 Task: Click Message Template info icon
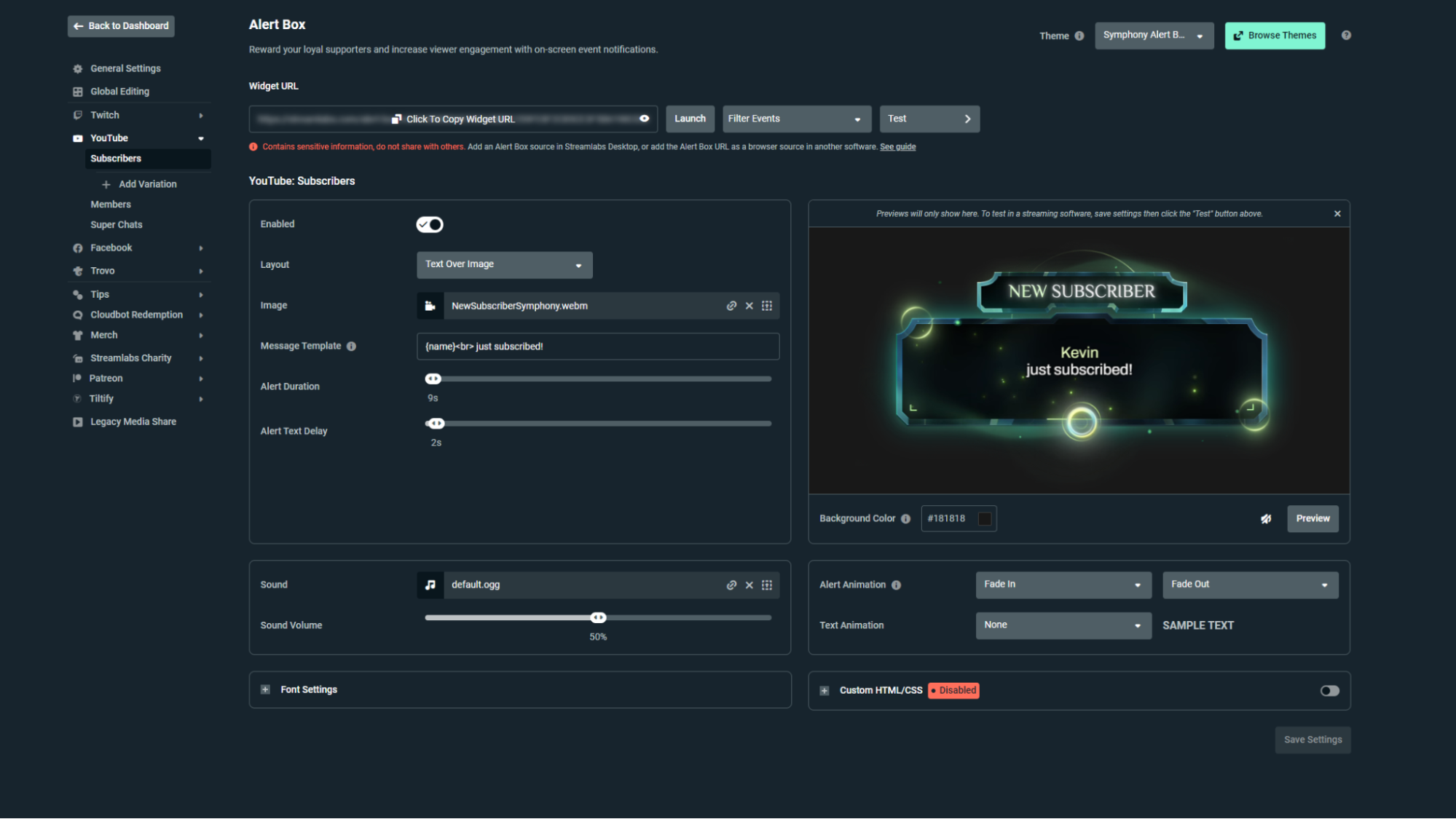[x=351, y=347]
